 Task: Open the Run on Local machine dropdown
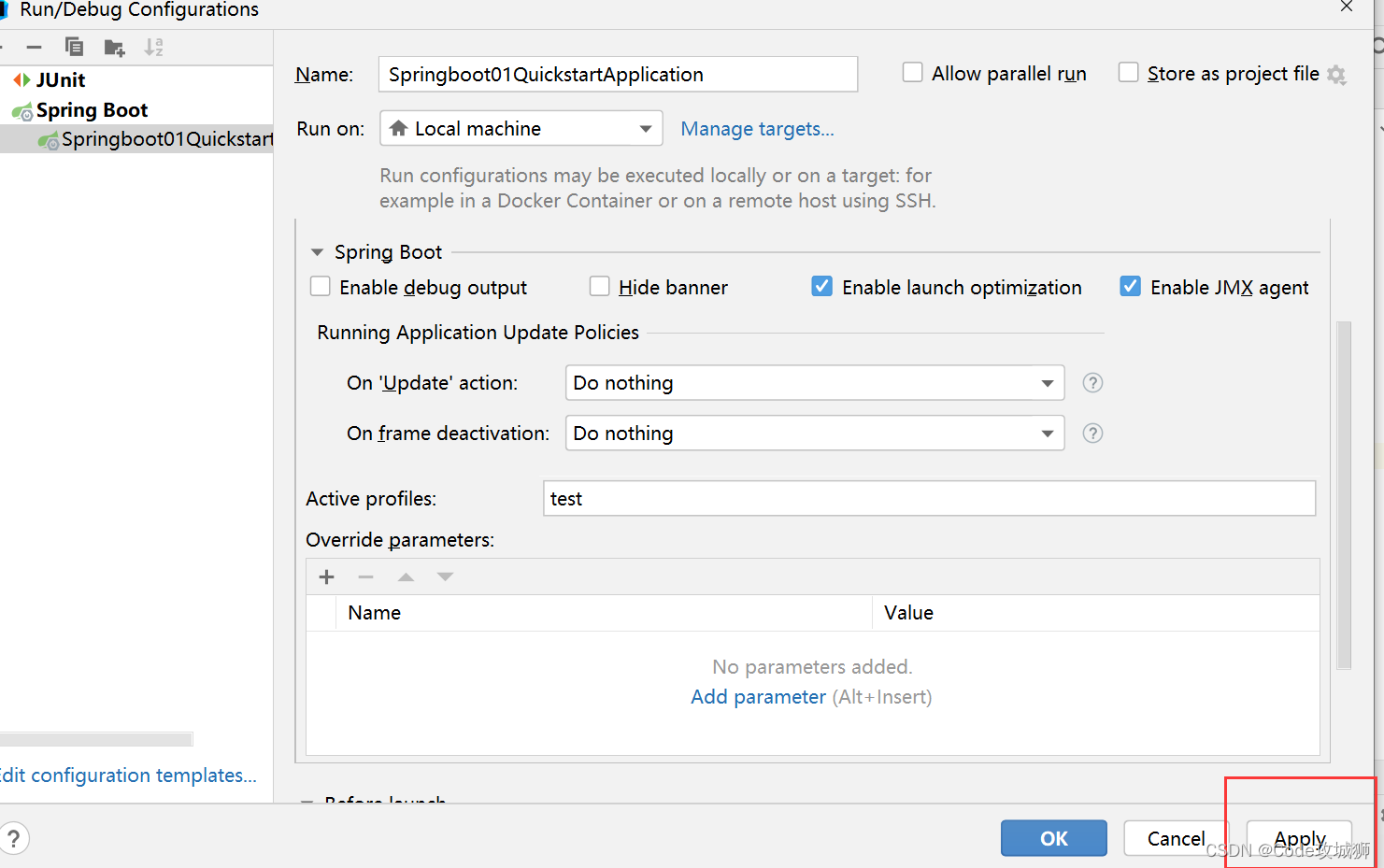521,129
